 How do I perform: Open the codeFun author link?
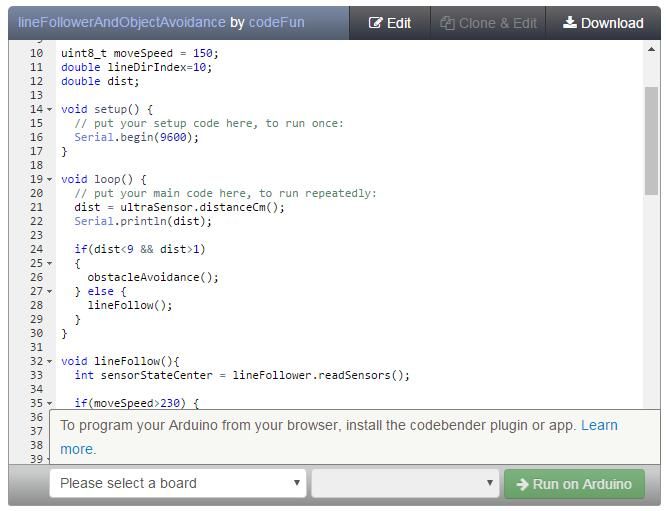(277, 22)
